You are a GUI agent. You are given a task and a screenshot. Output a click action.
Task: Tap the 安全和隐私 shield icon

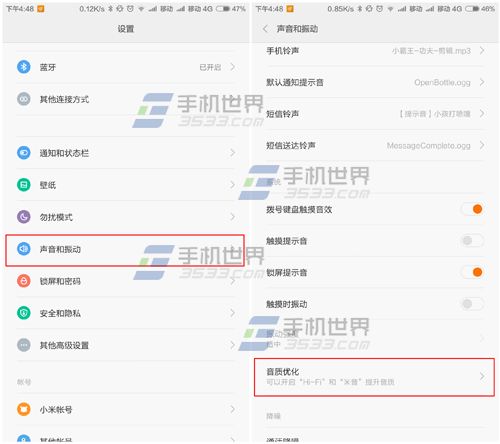(24, 313)
